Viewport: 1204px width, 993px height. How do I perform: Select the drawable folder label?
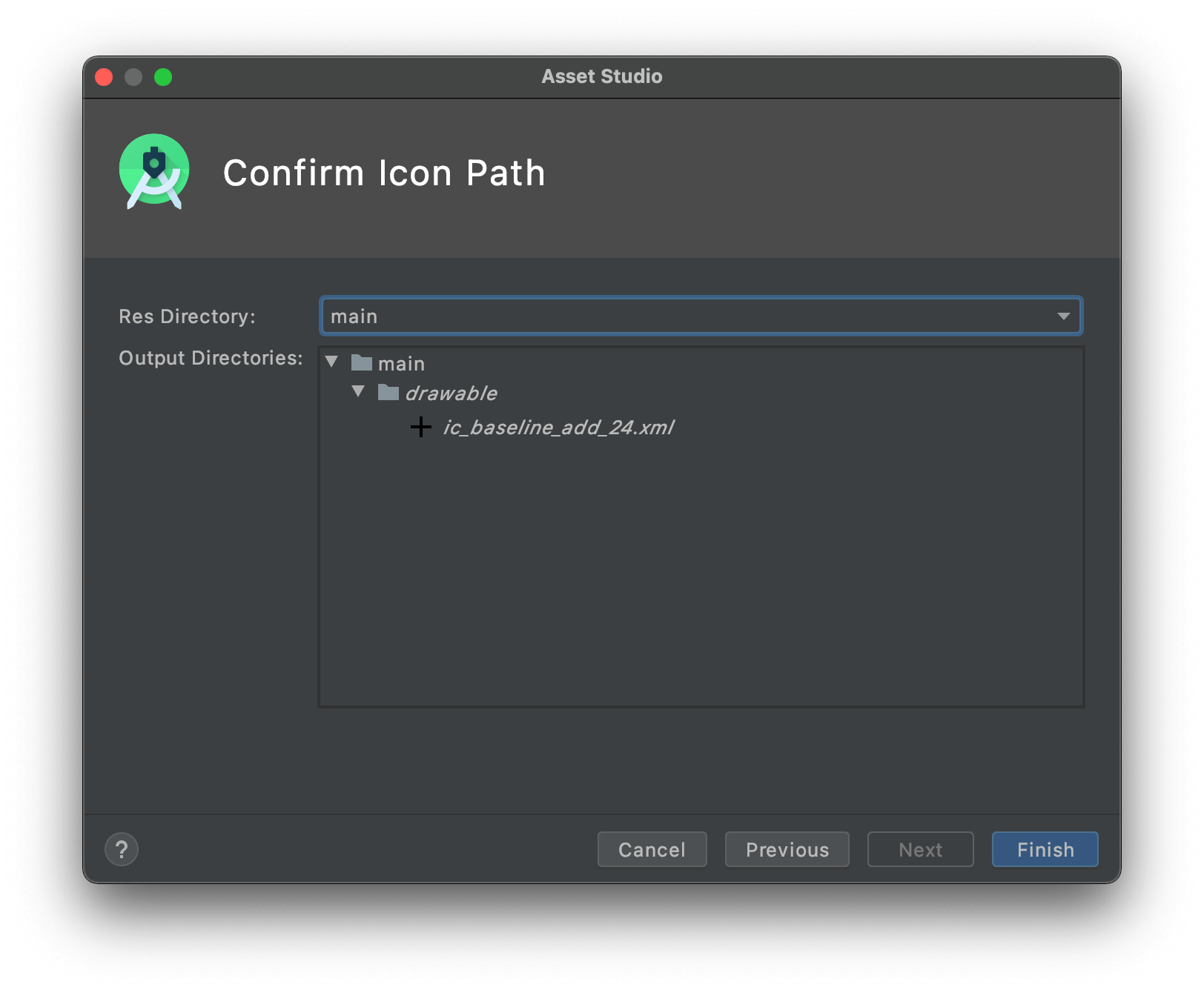tap(451, 393)
